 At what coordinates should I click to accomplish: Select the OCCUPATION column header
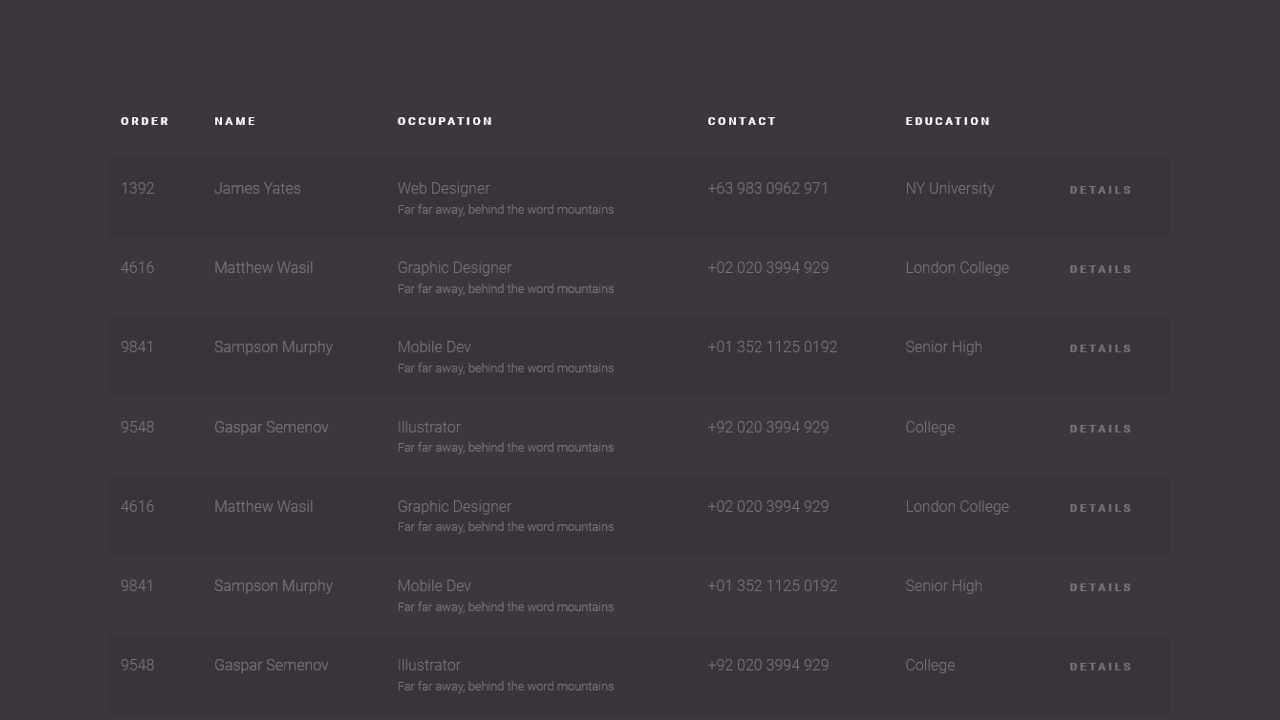445,121
